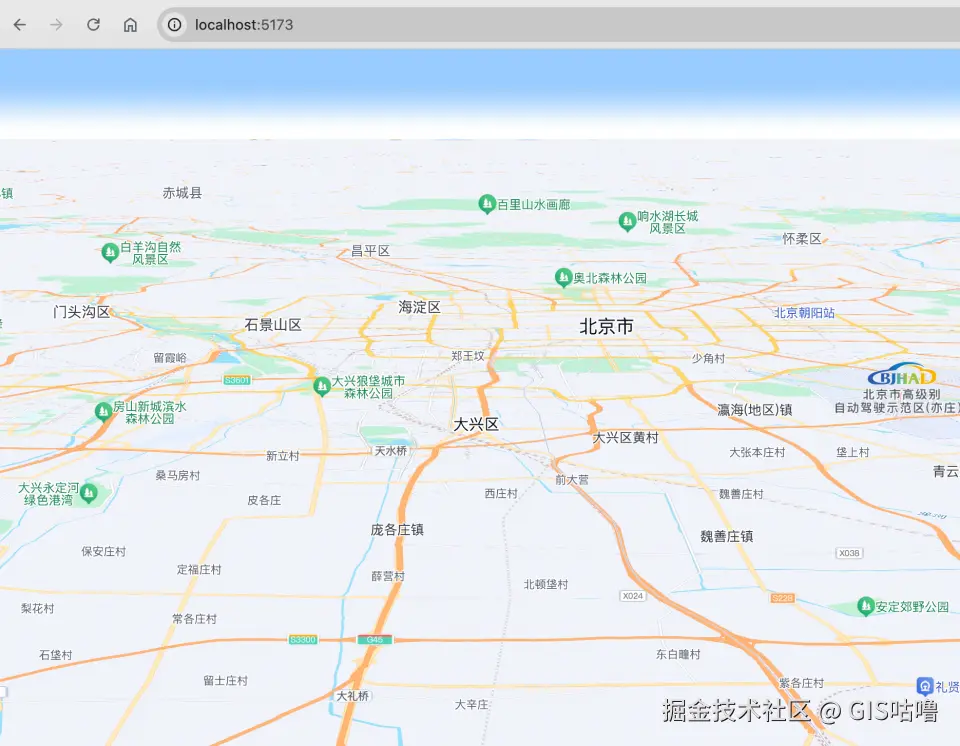Click the 响水湖长城风景区 marker icon

click(627, 222)
